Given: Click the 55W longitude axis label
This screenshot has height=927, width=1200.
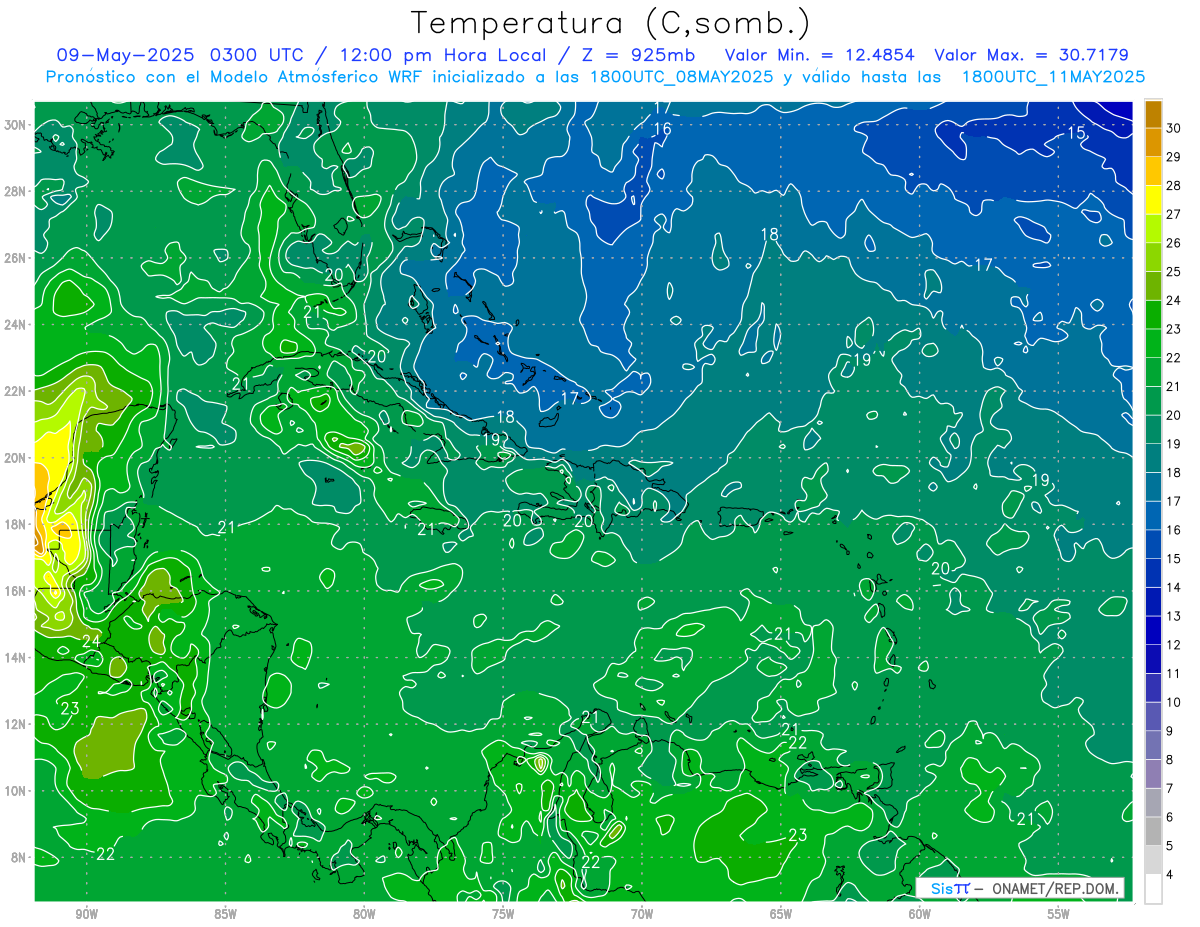Looking at the screenshot, I should pyautogui.click(x=1059, y=914).
